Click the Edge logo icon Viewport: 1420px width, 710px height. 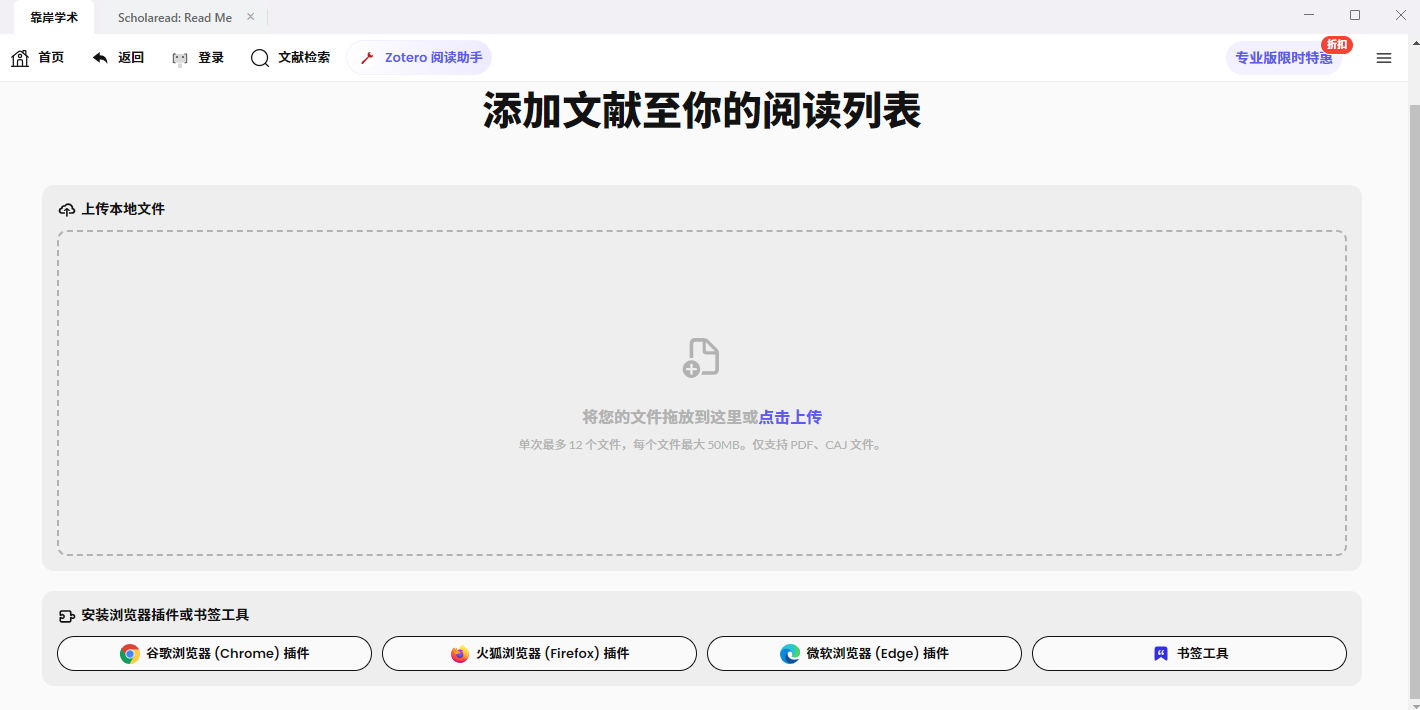click(x=789, y=653)
